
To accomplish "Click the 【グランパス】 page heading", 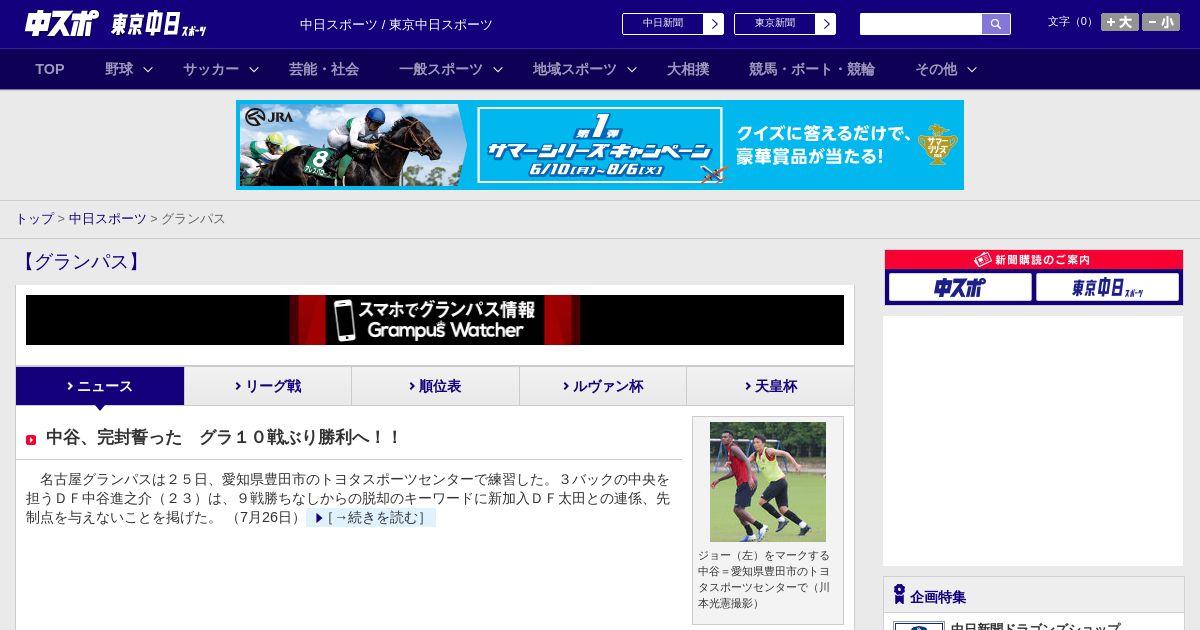I will 81,262.
